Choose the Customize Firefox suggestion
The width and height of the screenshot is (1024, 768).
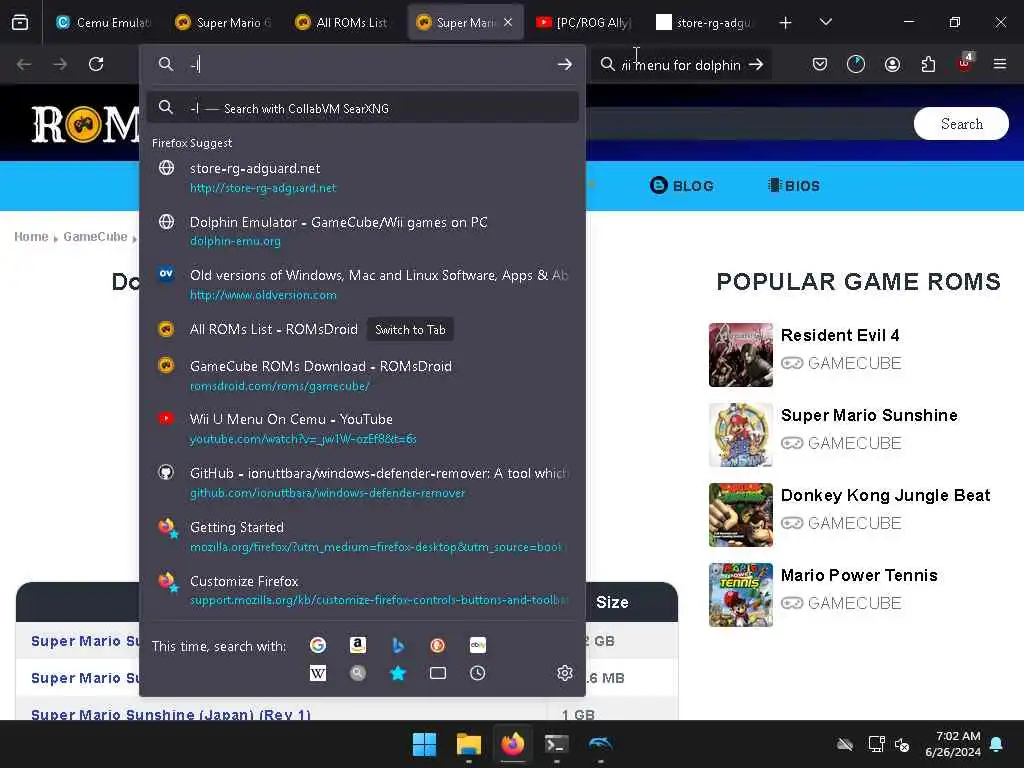362,590
